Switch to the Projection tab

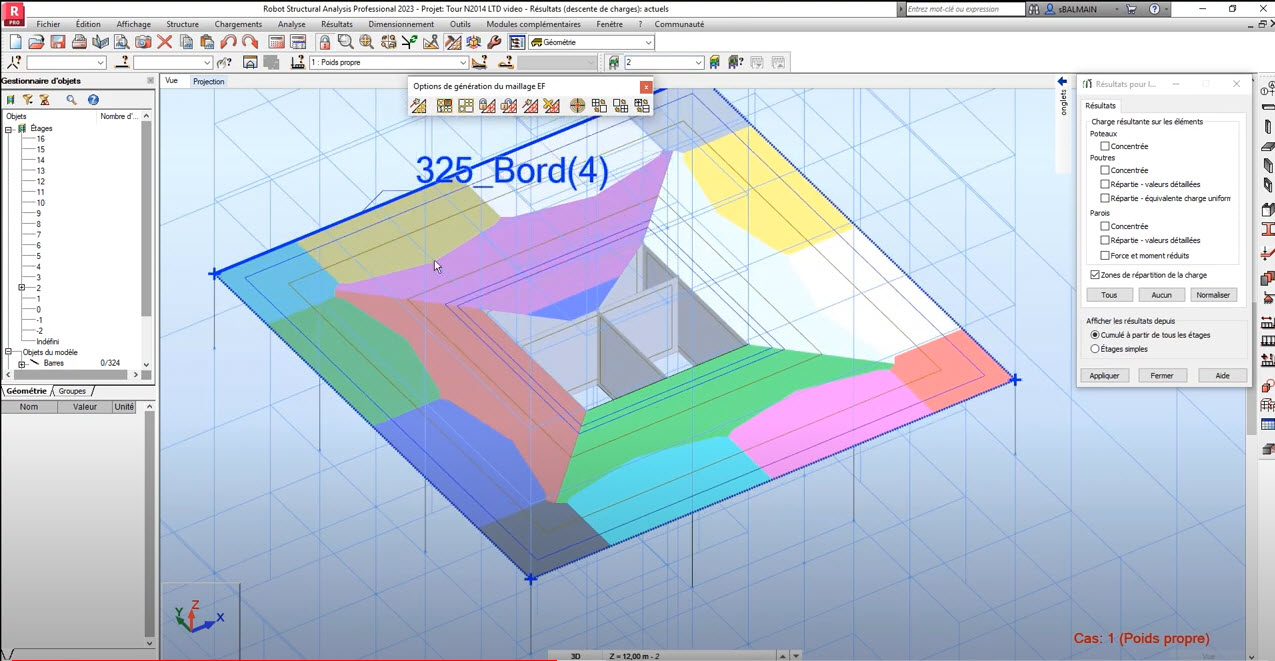tap(208, 81)
